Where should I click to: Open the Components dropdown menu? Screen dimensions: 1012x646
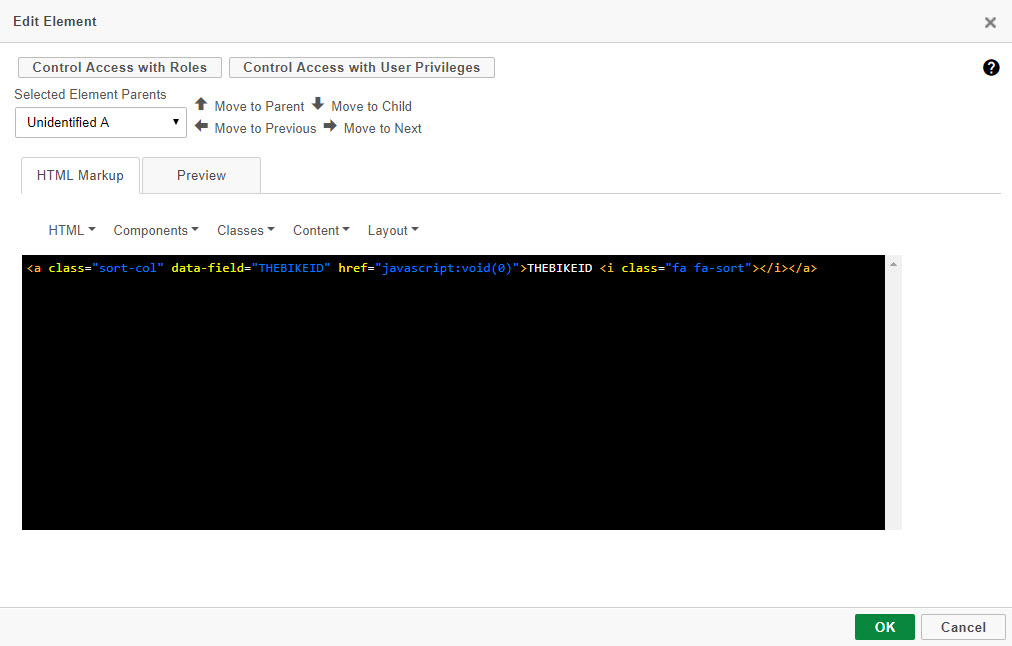coord(156,230)
